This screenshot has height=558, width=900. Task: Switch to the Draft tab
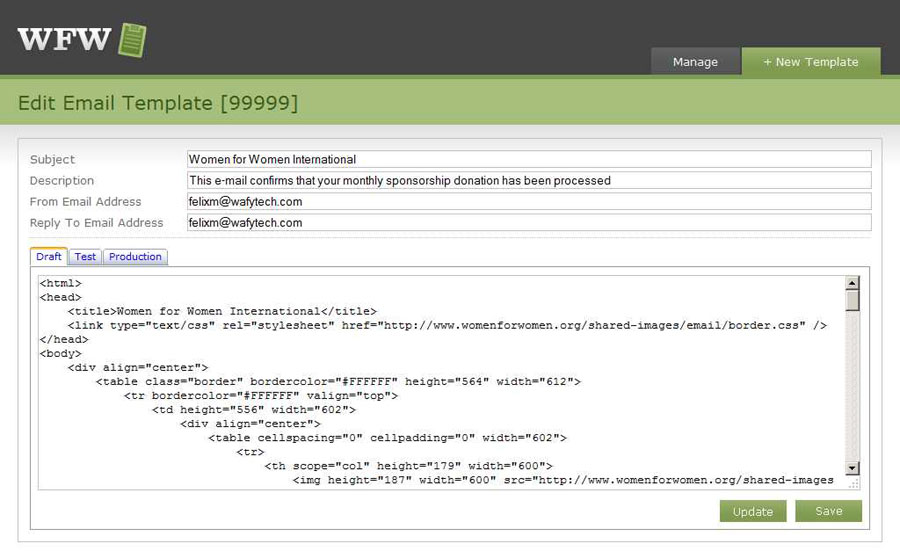click(x=49, y=257)
